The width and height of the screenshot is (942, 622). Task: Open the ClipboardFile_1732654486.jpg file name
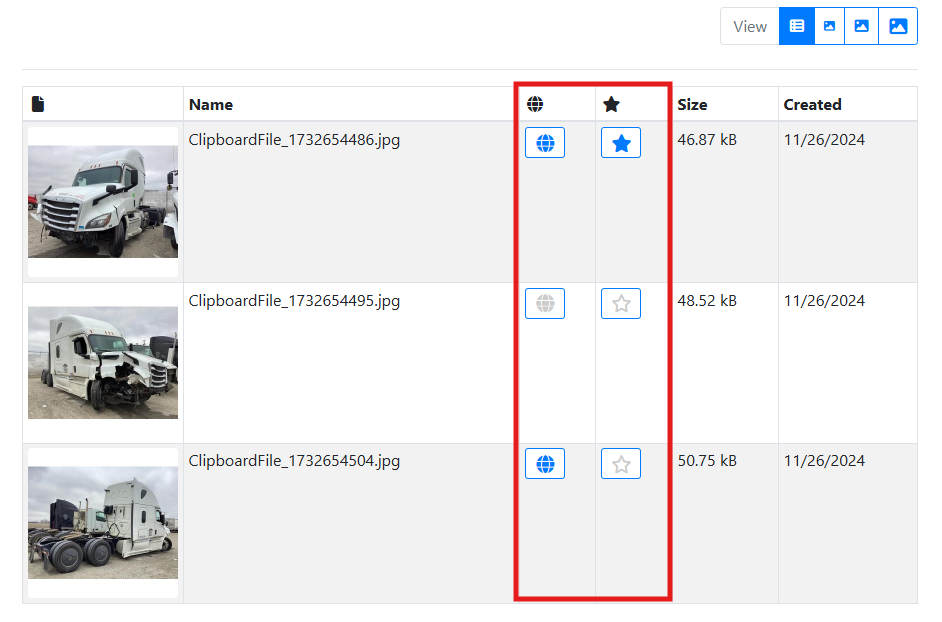pos(294,140)
